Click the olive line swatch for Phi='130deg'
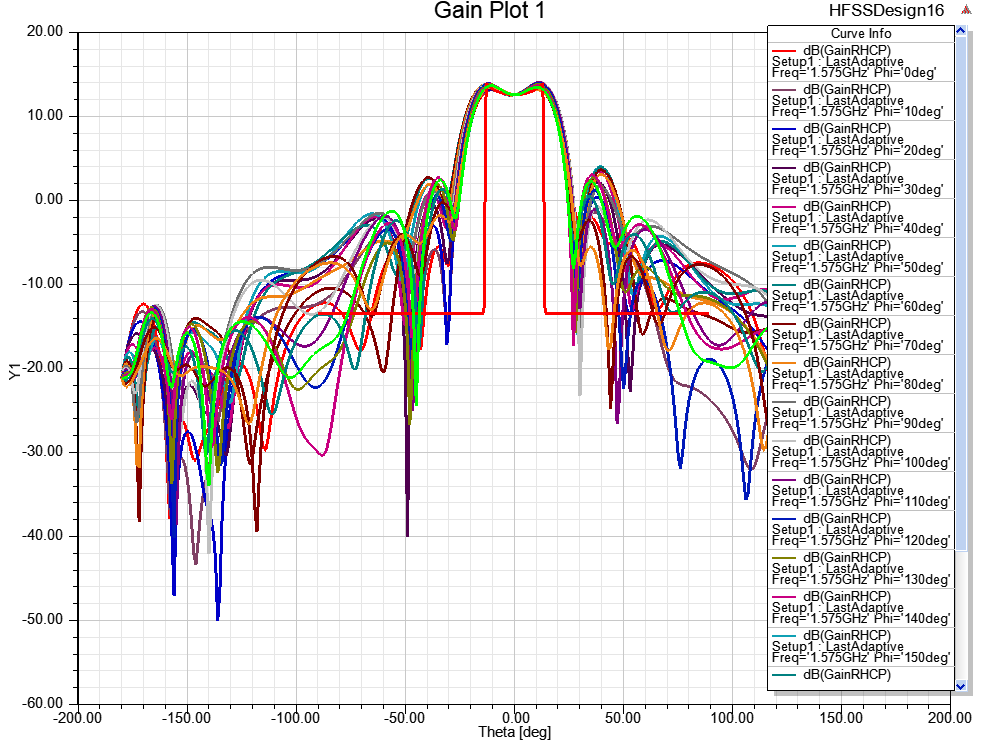This screenshot has height=745, width=983. tap(784, 557)
